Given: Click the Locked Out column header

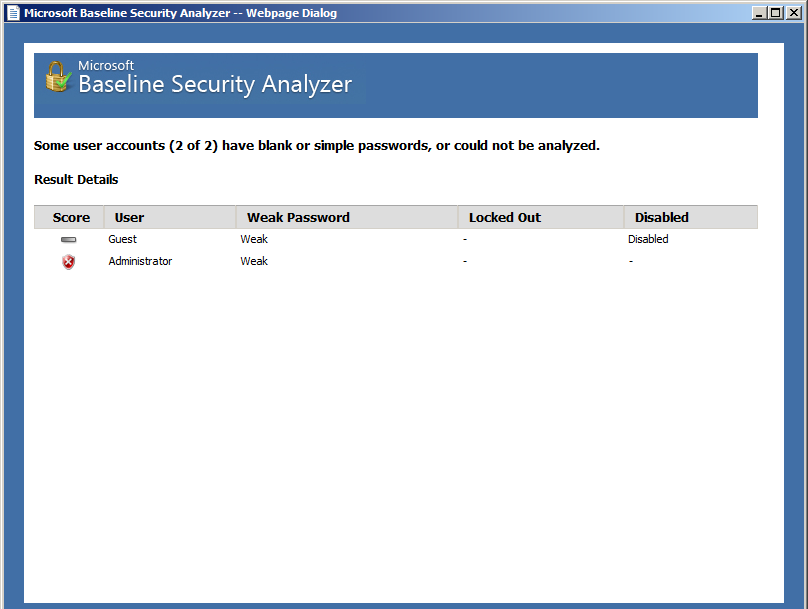Looking at the screenshot, I should click(x=541, y=217).
